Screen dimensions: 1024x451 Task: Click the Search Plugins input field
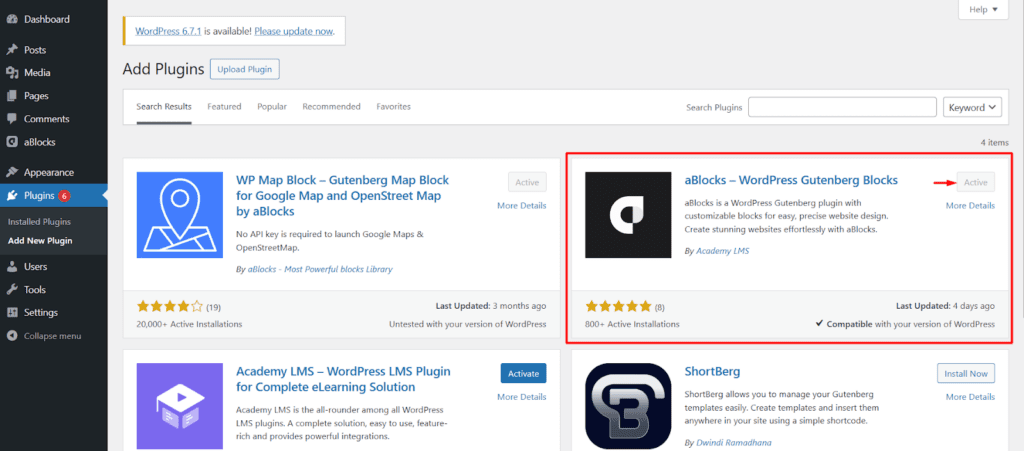(x=842, y=107)
